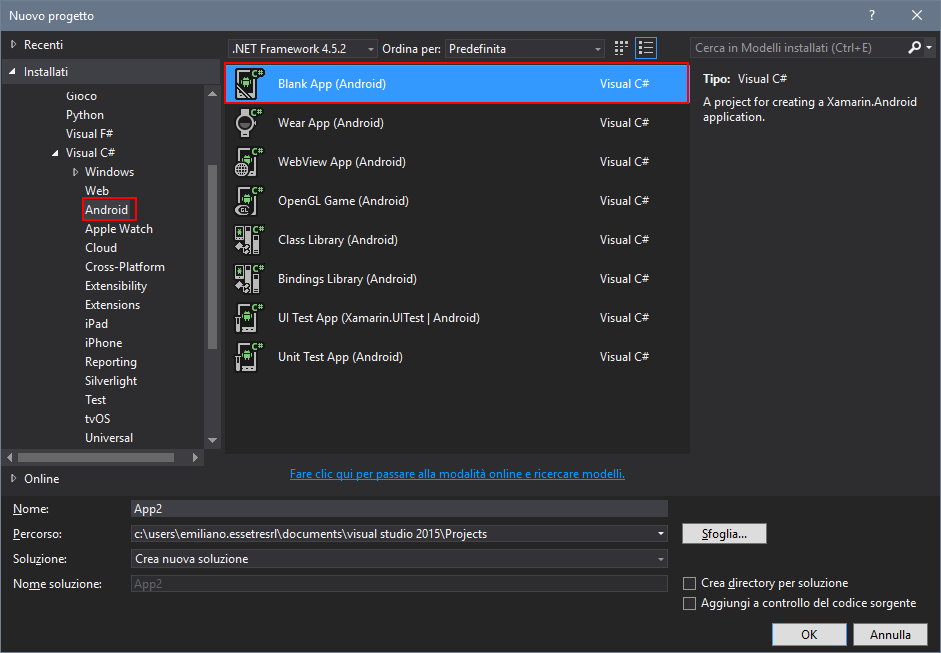This screenshot has height=653, width=941.
Task: Enable Crea directory per soluzione checkbox
Action: [690, 583]
